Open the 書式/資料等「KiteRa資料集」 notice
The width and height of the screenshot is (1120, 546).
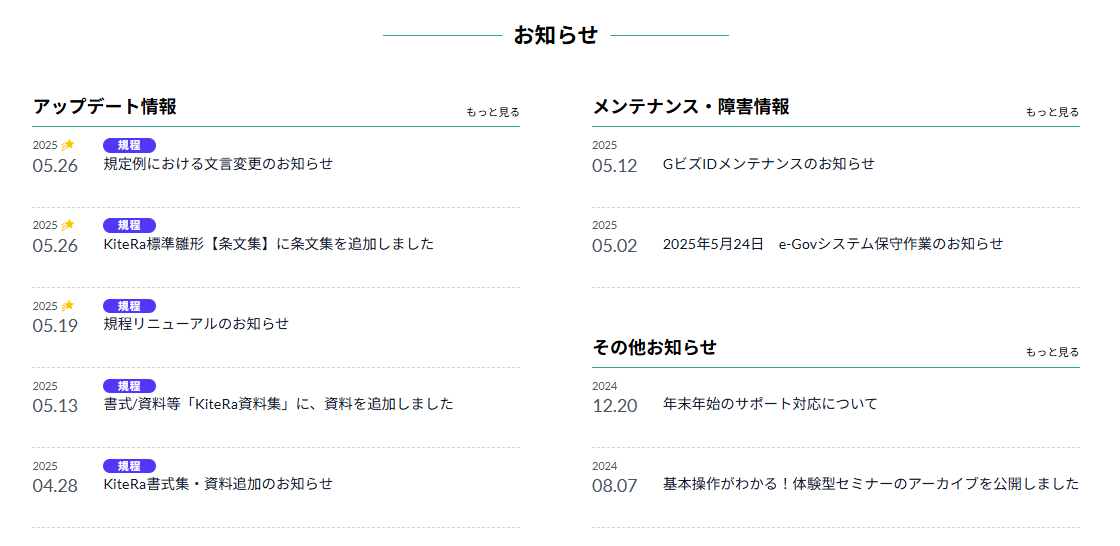(279, 404)
